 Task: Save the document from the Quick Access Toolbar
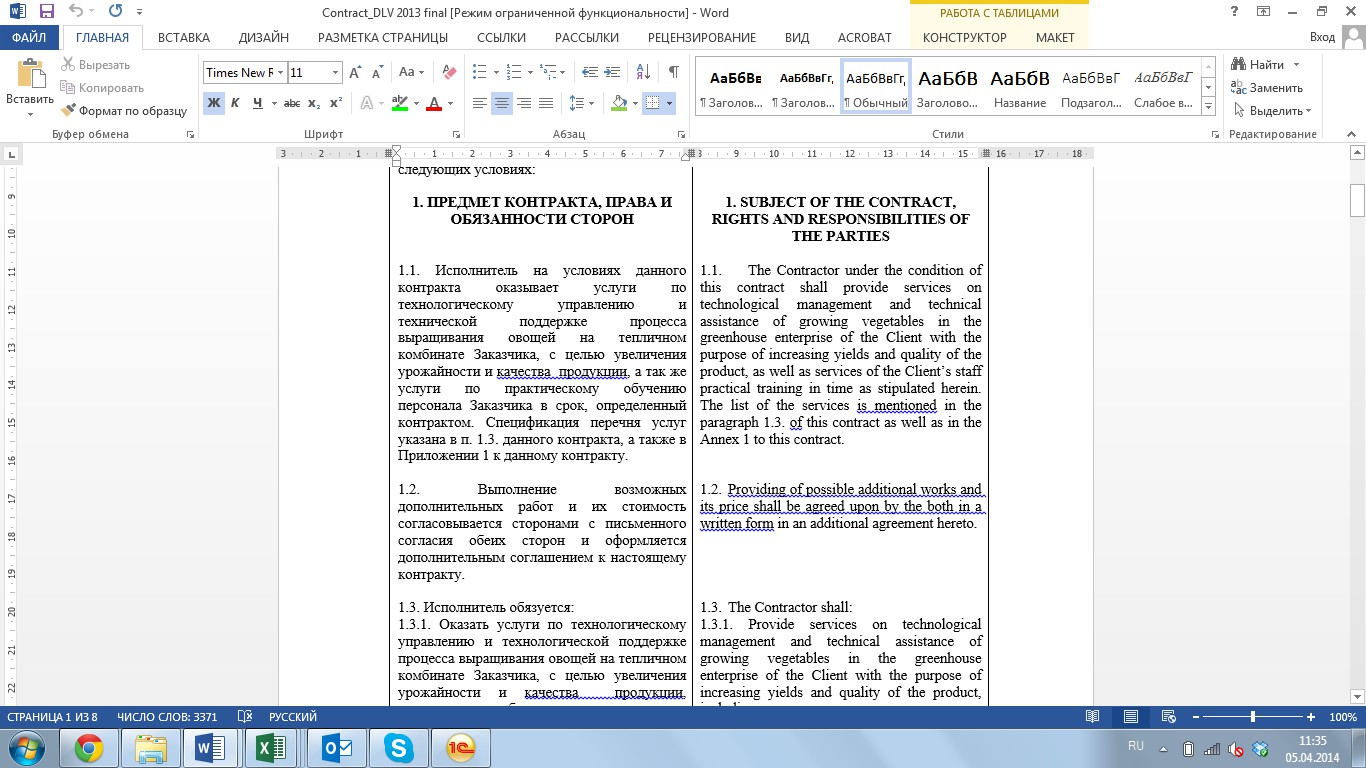(x=46, y=13)
